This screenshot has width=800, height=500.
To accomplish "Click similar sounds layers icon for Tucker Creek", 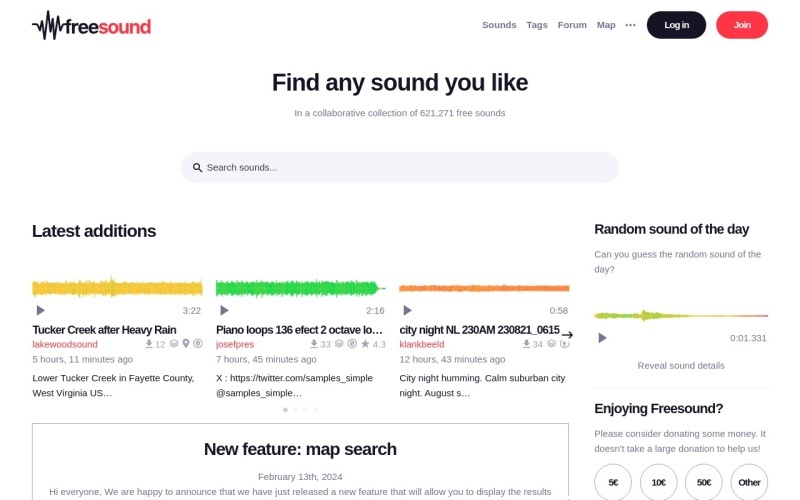I will (174, 344).
